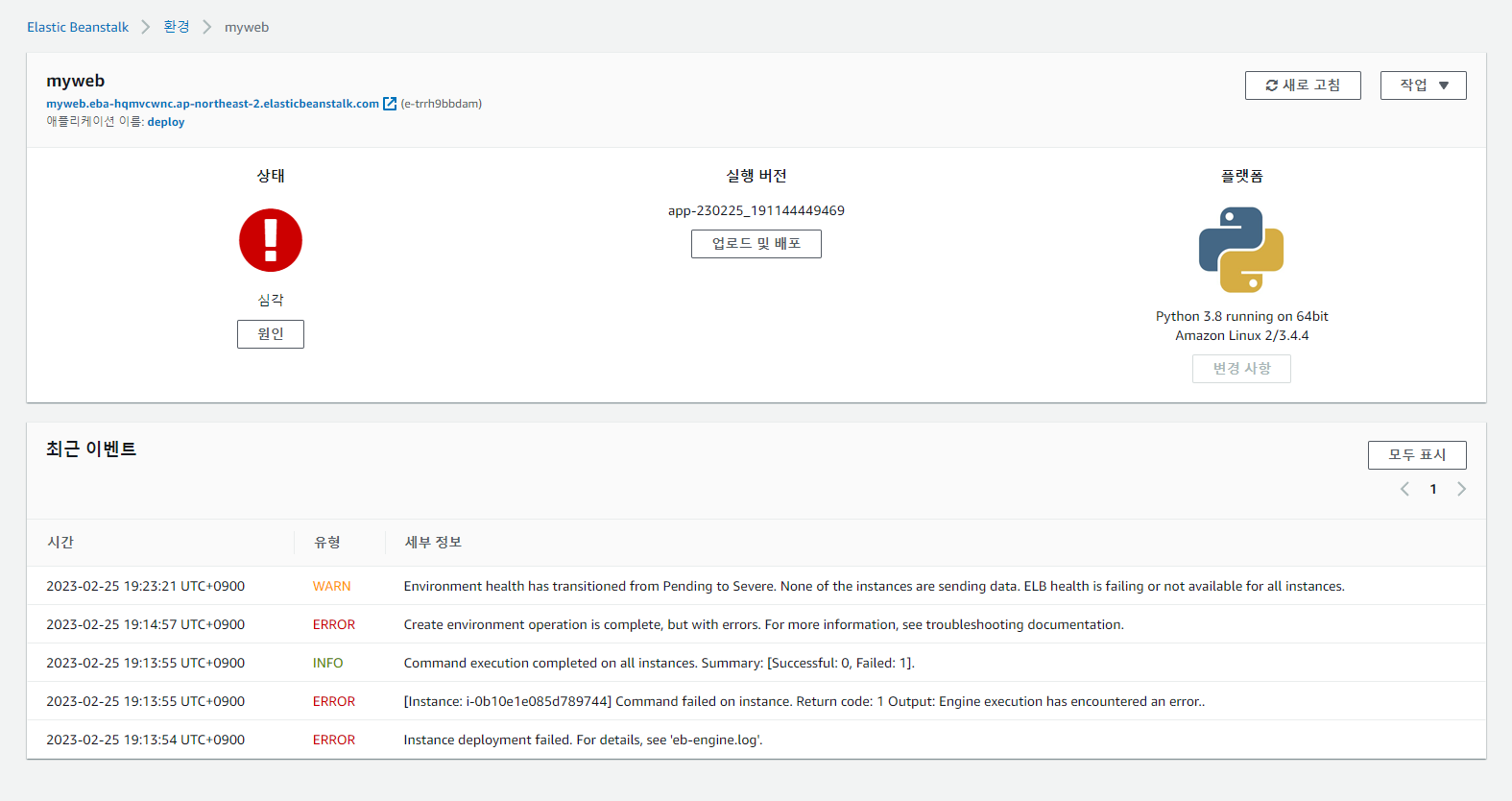Image resolution: width=1512 pixels, height=801 pixels.
Task: Click the 원인 causes button
Action: [271, 334]
